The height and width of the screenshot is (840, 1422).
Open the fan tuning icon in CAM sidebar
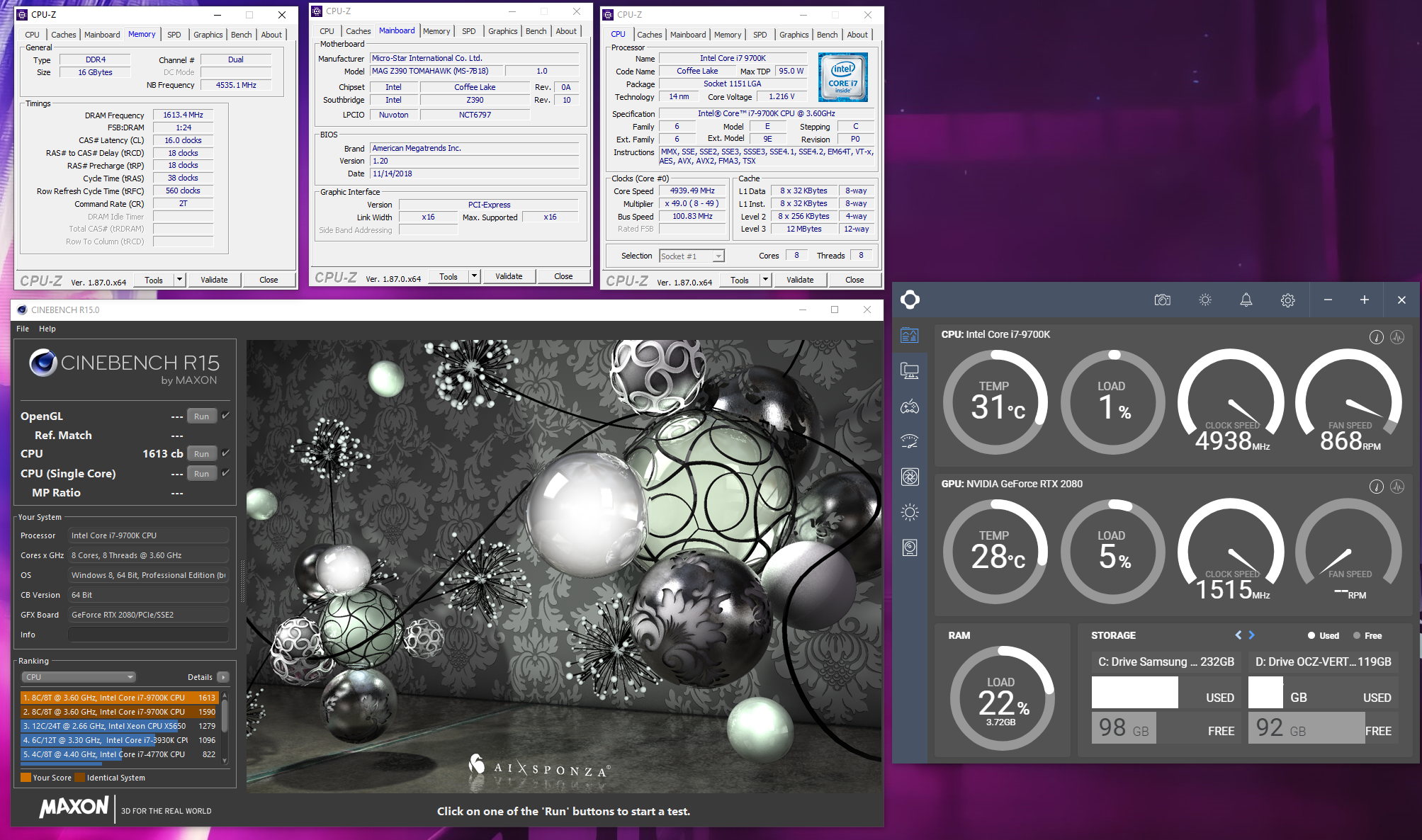click(x=910, y=477)
